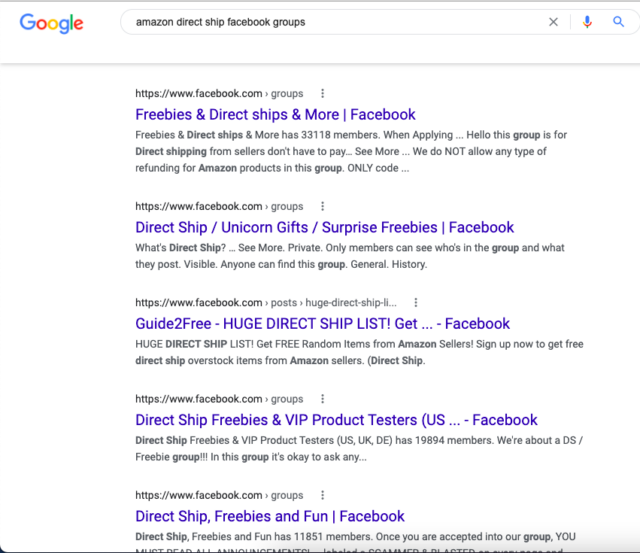Clear the search box with X icon

tap(553, 21)
